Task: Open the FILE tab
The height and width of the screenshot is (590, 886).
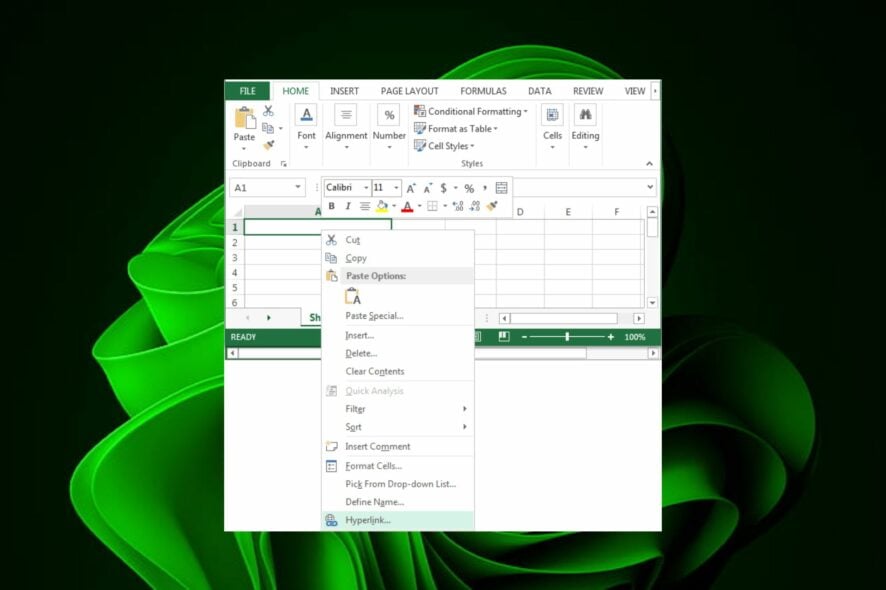Action: click(x=247, y=91)
